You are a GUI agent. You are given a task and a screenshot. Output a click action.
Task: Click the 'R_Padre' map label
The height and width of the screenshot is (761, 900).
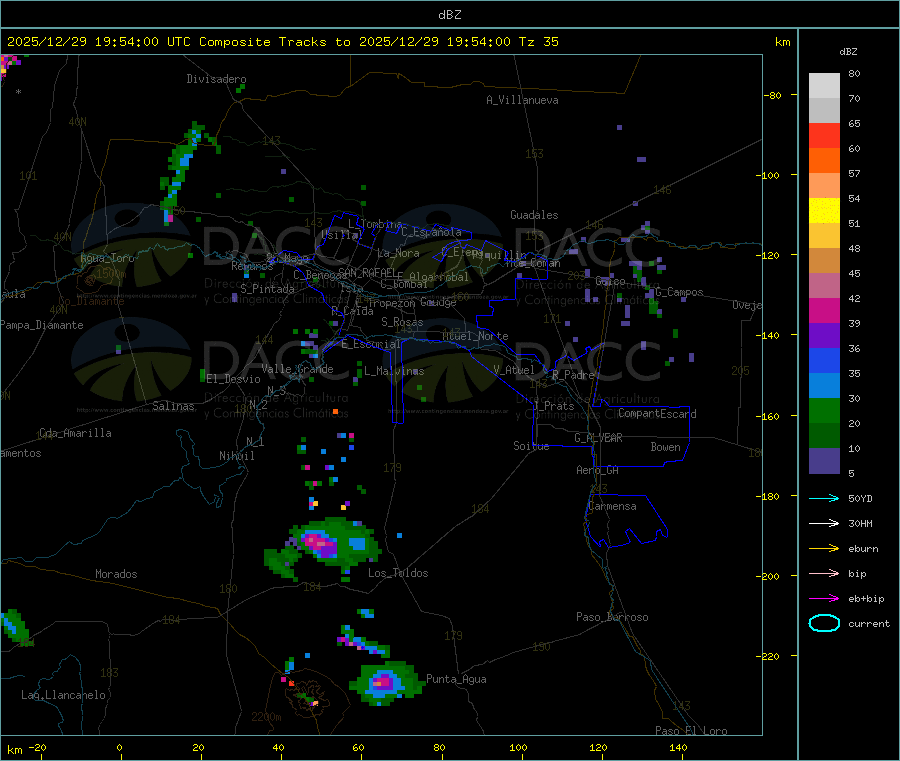(573, 375)
